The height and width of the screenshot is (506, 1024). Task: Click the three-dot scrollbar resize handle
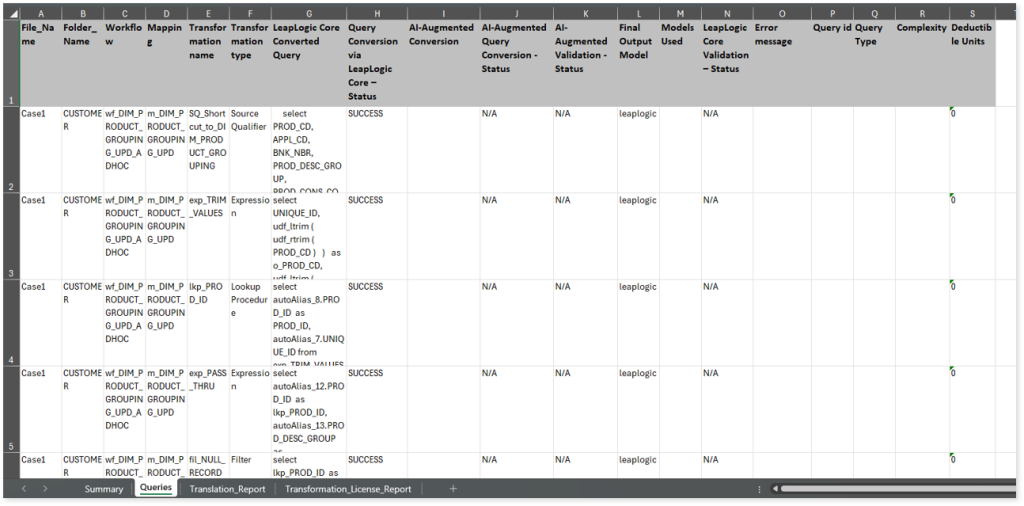point(759,489)
